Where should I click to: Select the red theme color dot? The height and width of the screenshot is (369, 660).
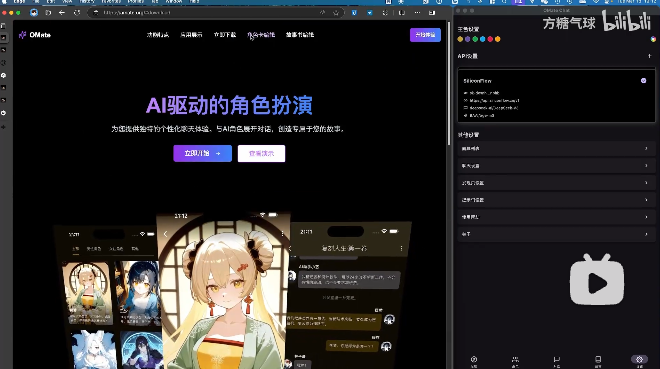pos(490,39)
